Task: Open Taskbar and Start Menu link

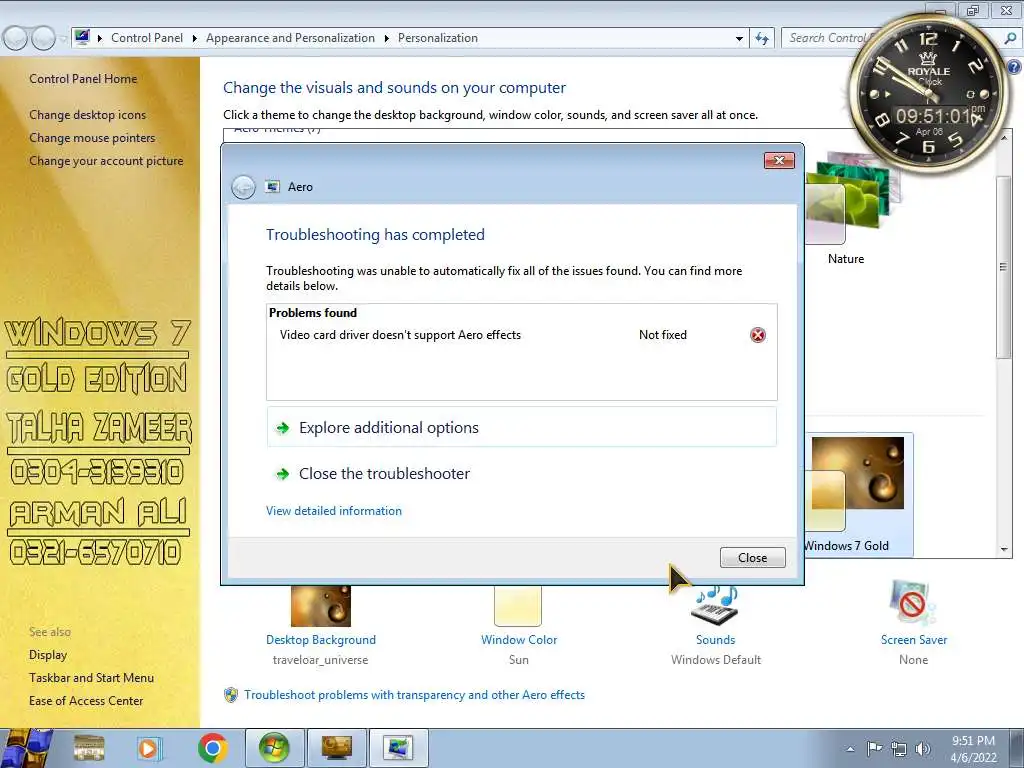Action: [x=91, y=678]
